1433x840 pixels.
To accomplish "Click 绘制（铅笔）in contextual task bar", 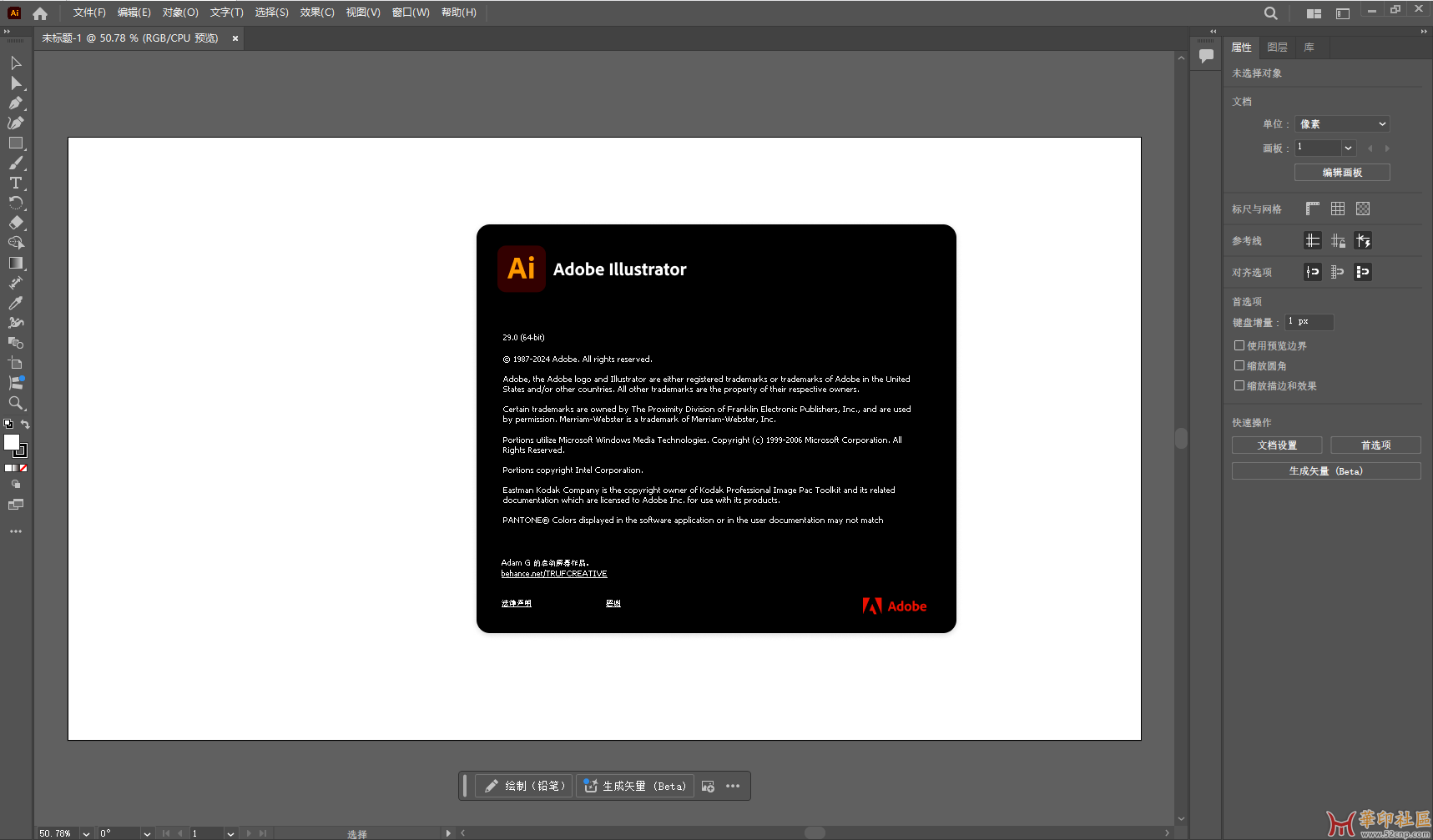I will pyautogui.click(x=524, y=786).
